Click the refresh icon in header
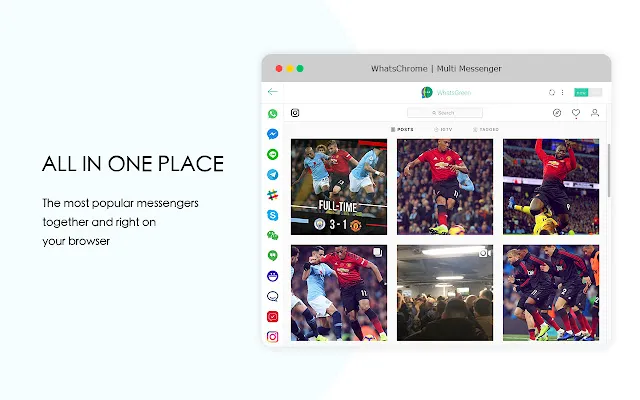The image size is (640, 400). click(x=552, y=93)
